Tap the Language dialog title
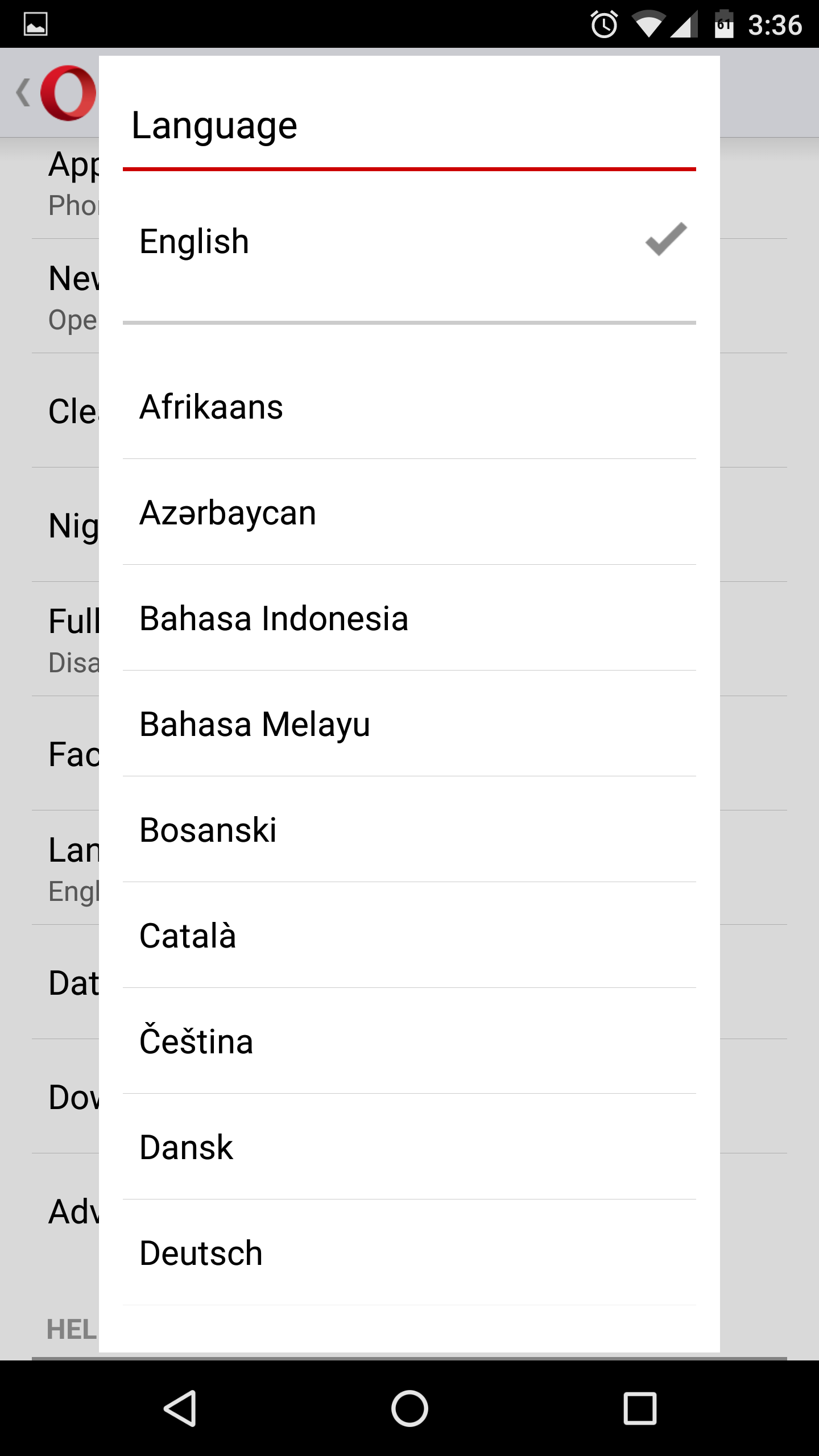 (x=214, y=125)
